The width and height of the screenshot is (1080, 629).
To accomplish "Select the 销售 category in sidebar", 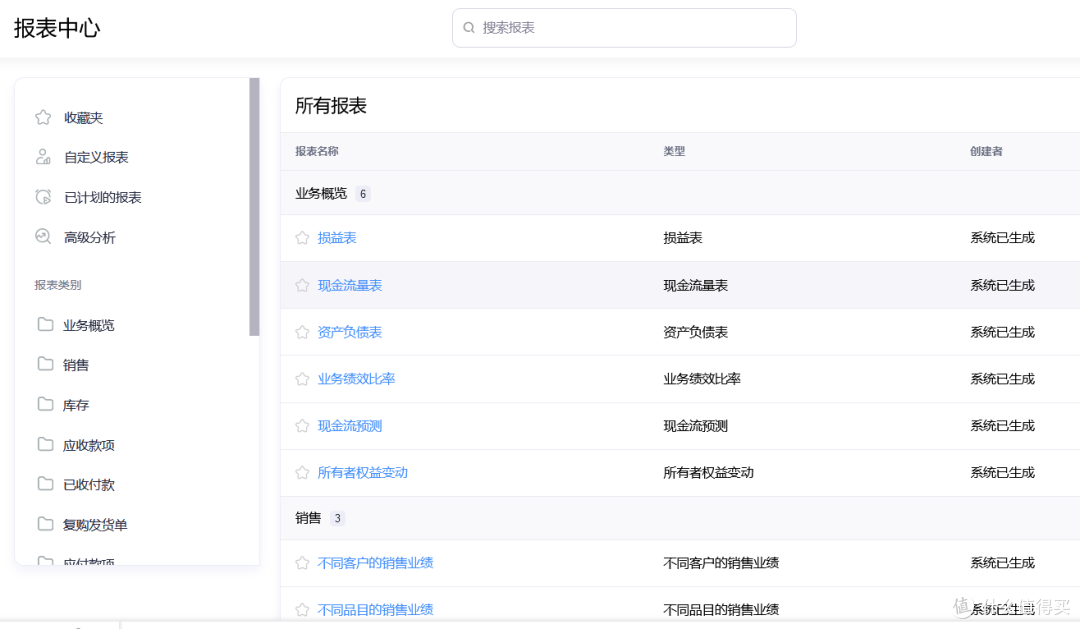I will [x=76, y=365].
